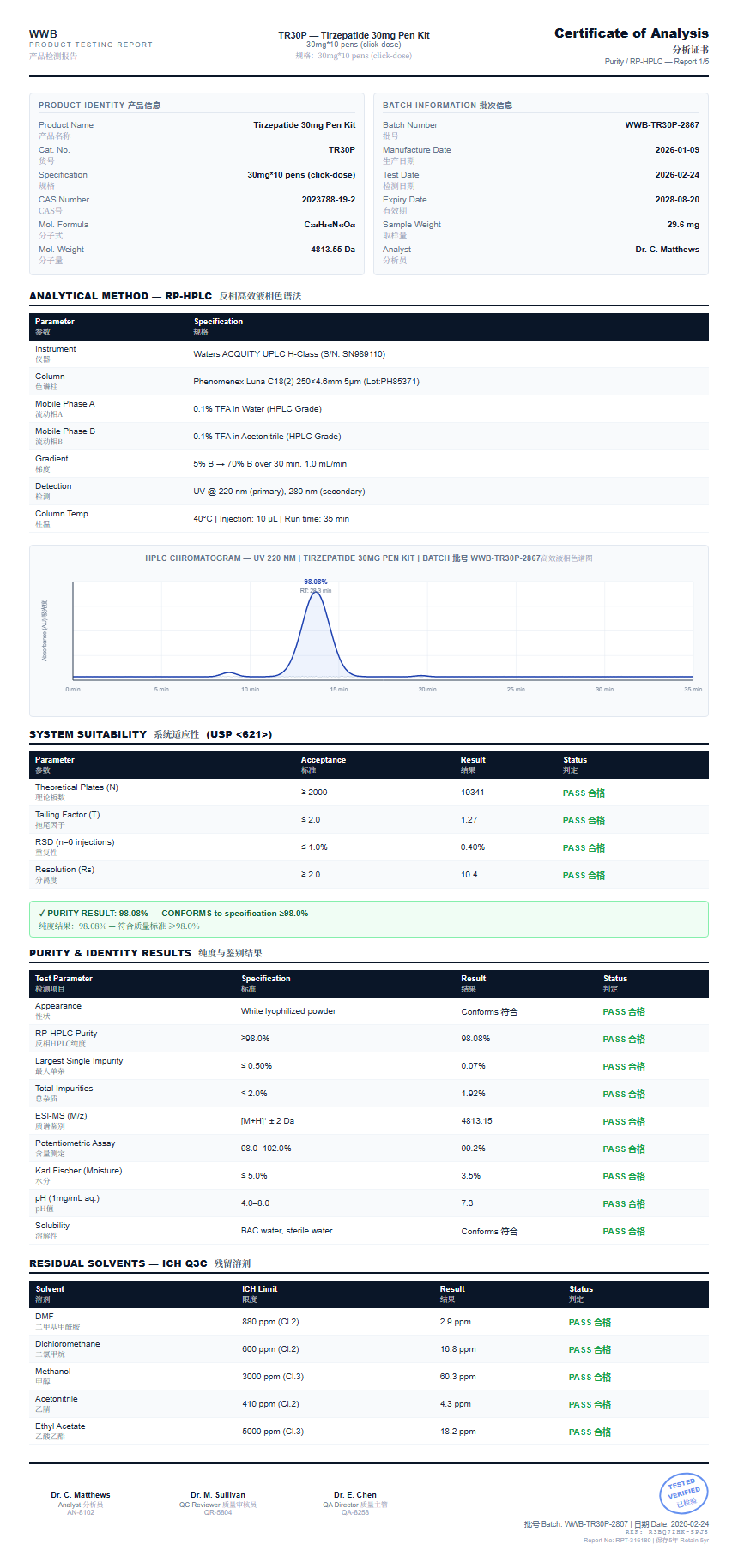Click PASS status for Theoretical Plates
Image resolution: width=738 pixels, height=1568 pixels.
point(584,793)
